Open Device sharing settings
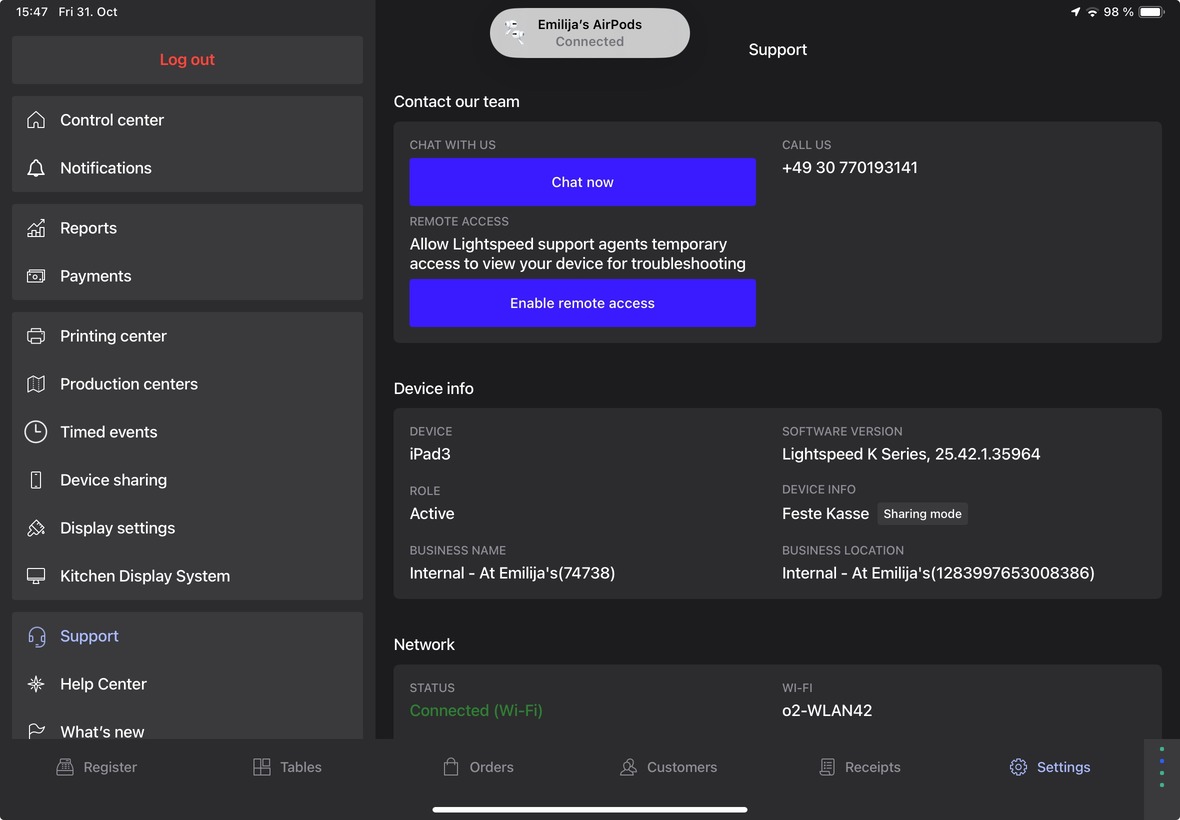1180x820 pixels. [x=113, y=480]
